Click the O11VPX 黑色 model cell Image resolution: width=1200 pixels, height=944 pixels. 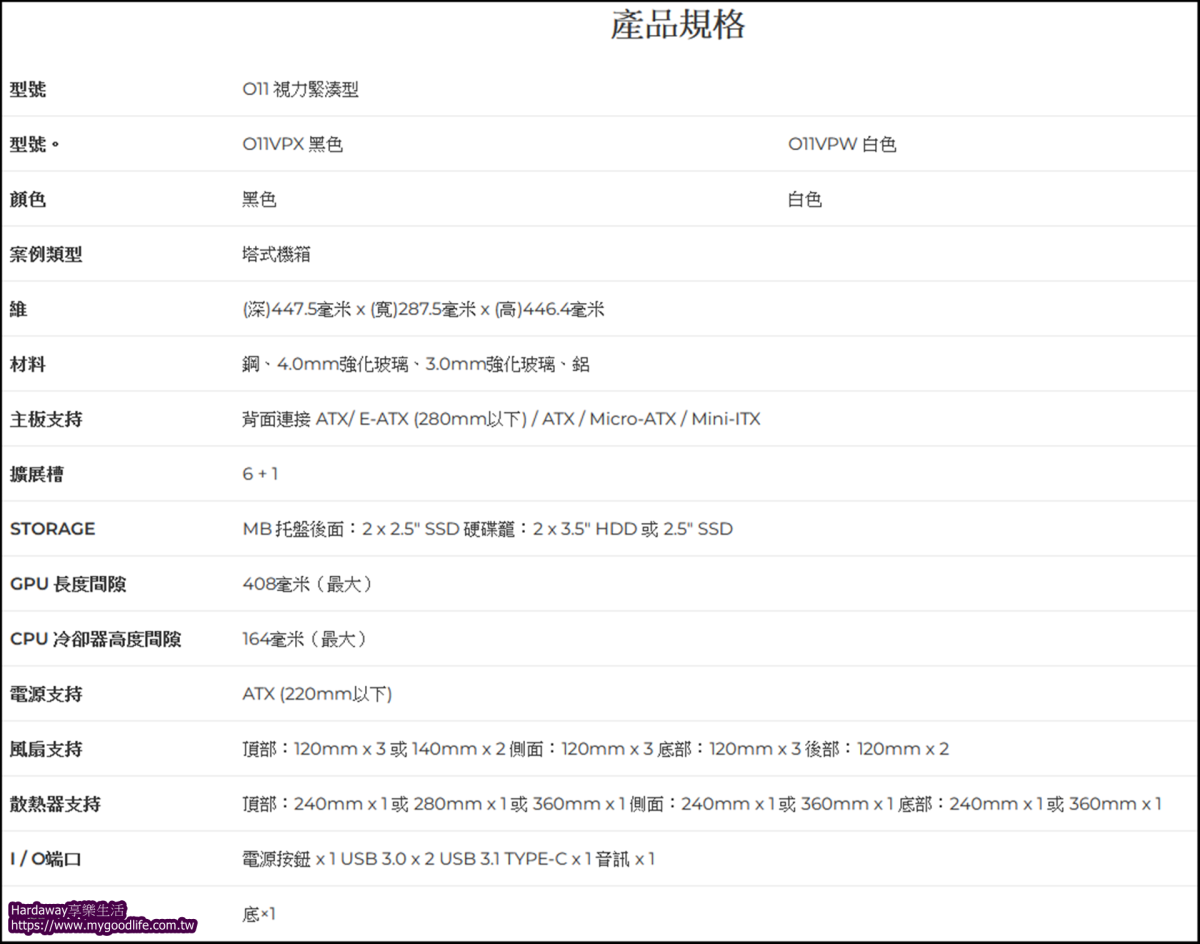tap(293, 145)
